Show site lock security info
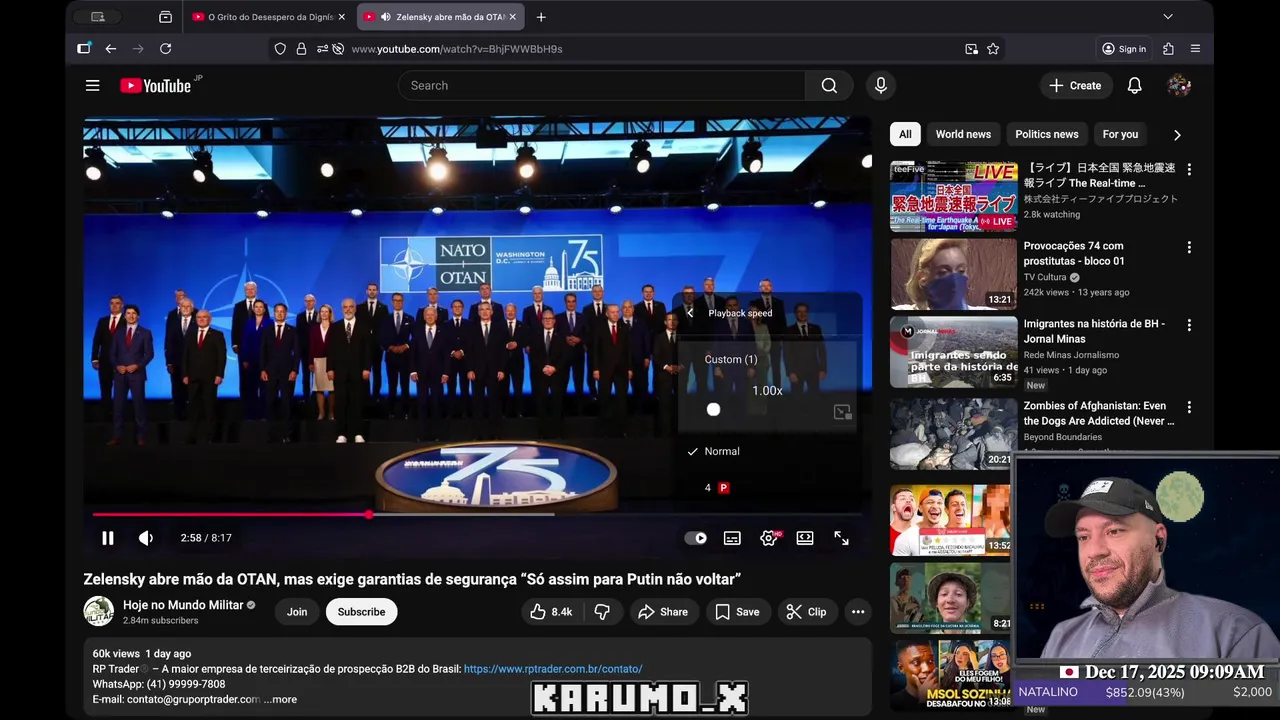 click(x=301, y=48)
